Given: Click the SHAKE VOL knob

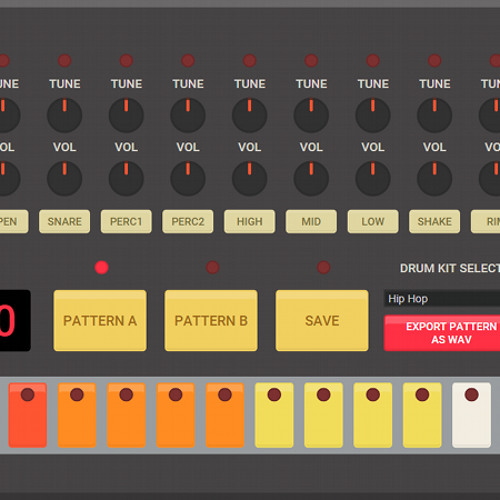Looking at the screenshot, I should [x=434, y=178].
